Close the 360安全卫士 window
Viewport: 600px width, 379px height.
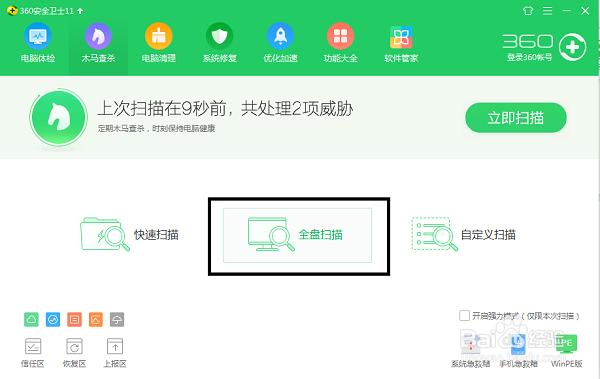585,11
